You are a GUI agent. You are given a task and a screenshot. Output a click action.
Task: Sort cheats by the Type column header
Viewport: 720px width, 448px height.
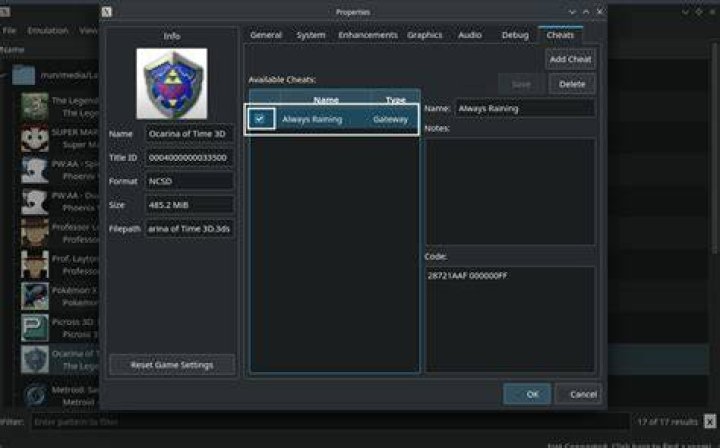click(x=395, y=99)
